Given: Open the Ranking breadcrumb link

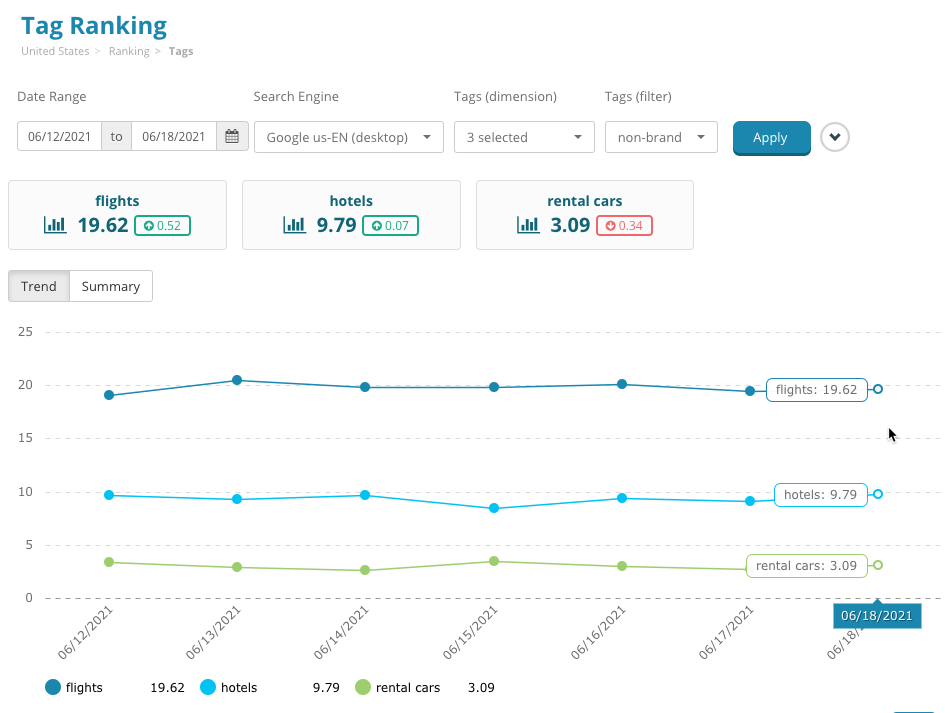Looking at the screenshot, I should (128, 51).
